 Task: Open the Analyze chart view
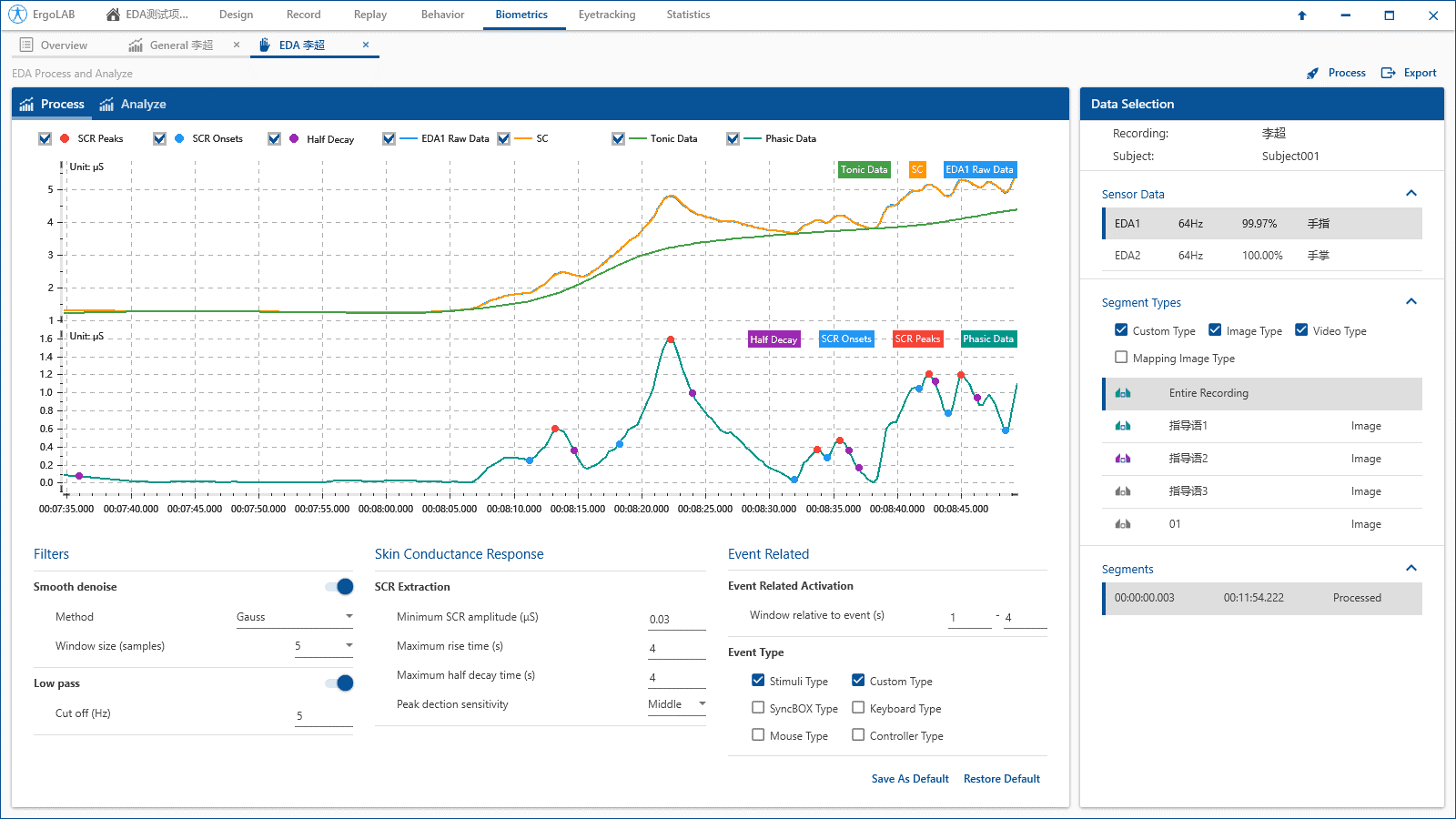pos(133,105)
